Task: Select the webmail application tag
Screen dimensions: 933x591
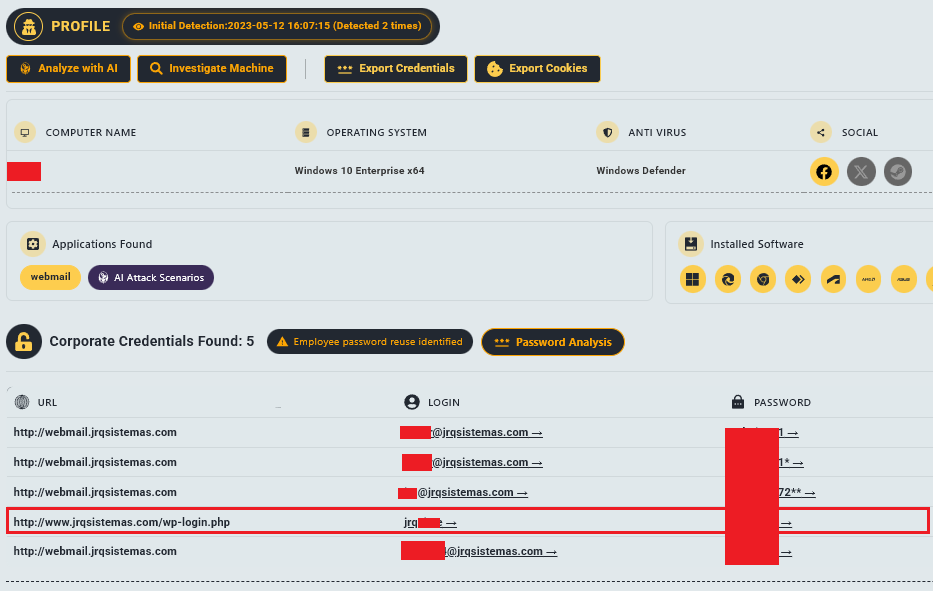Action: pyautogui.click(x=50, y=276)
